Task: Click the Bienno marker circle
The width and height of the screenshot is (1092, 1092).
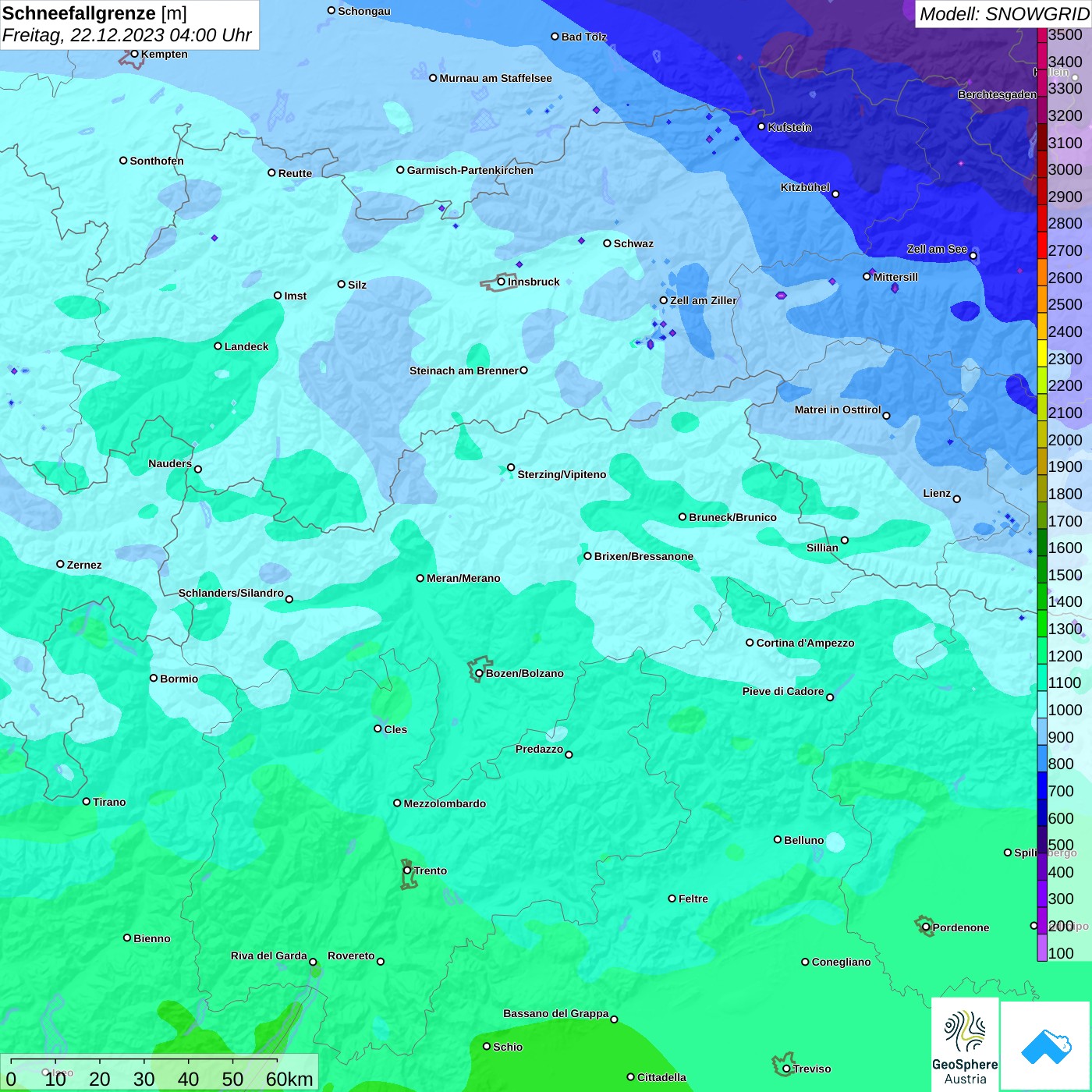Action: [127, 938]
